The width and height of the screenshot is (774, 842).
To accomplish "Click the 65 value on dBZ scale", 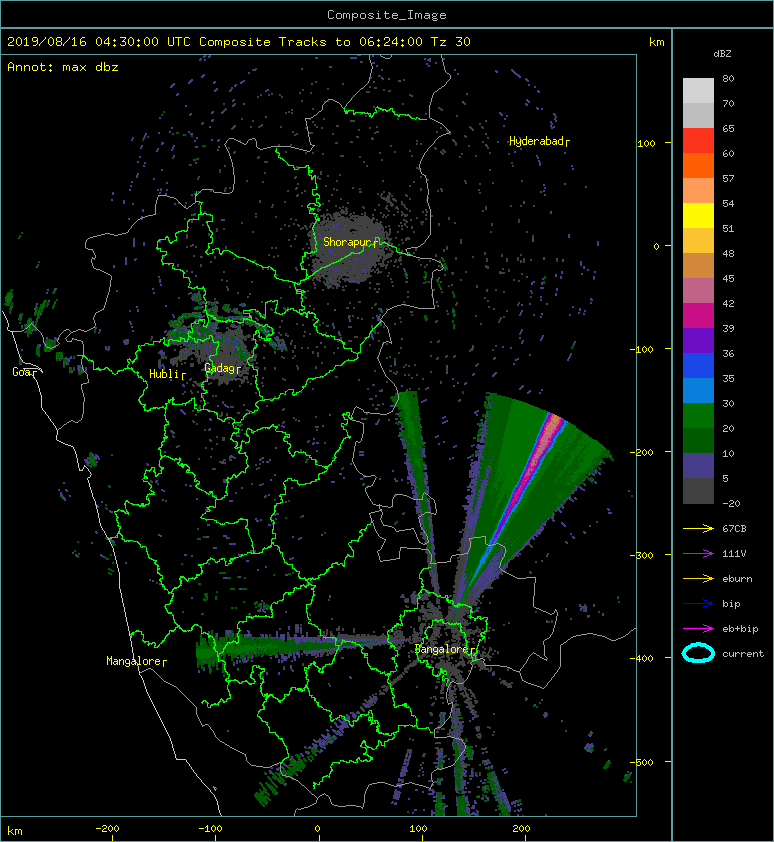I will click(x=728, y=128).
